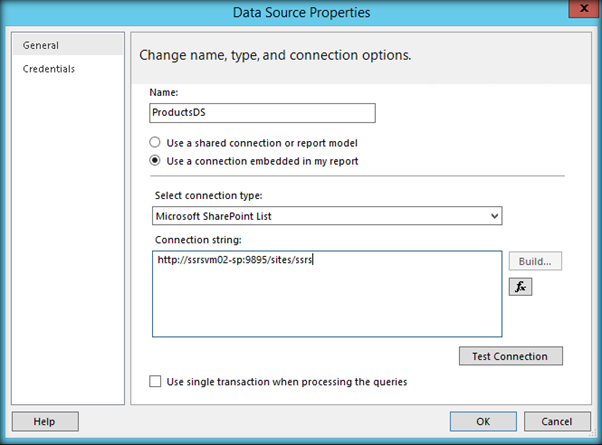Click the Build... button
Image resolution: width=602 pixels, height=445 pixels.
(x=535, y=261)
